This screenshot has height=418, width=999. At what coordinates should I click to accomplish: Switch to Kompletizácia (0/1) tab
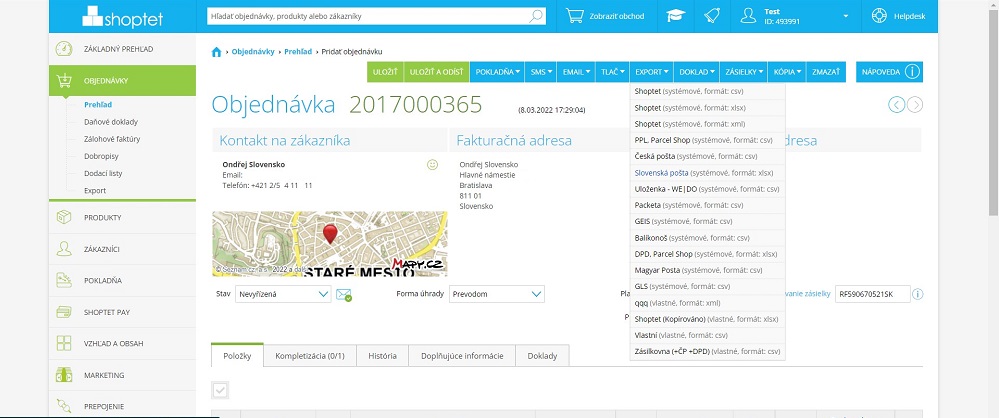pyautogui.click(x=310, y=356)
